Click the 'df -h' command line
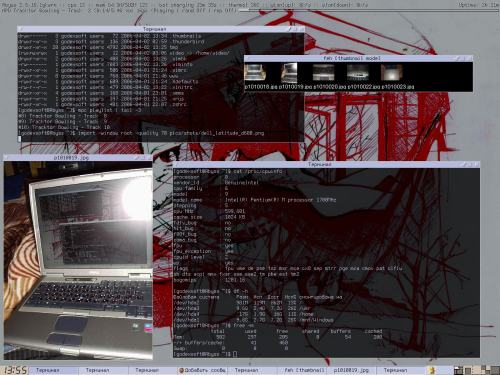This screenshot has width=500, height=375. pyautogui.click(x=211, y=291)
